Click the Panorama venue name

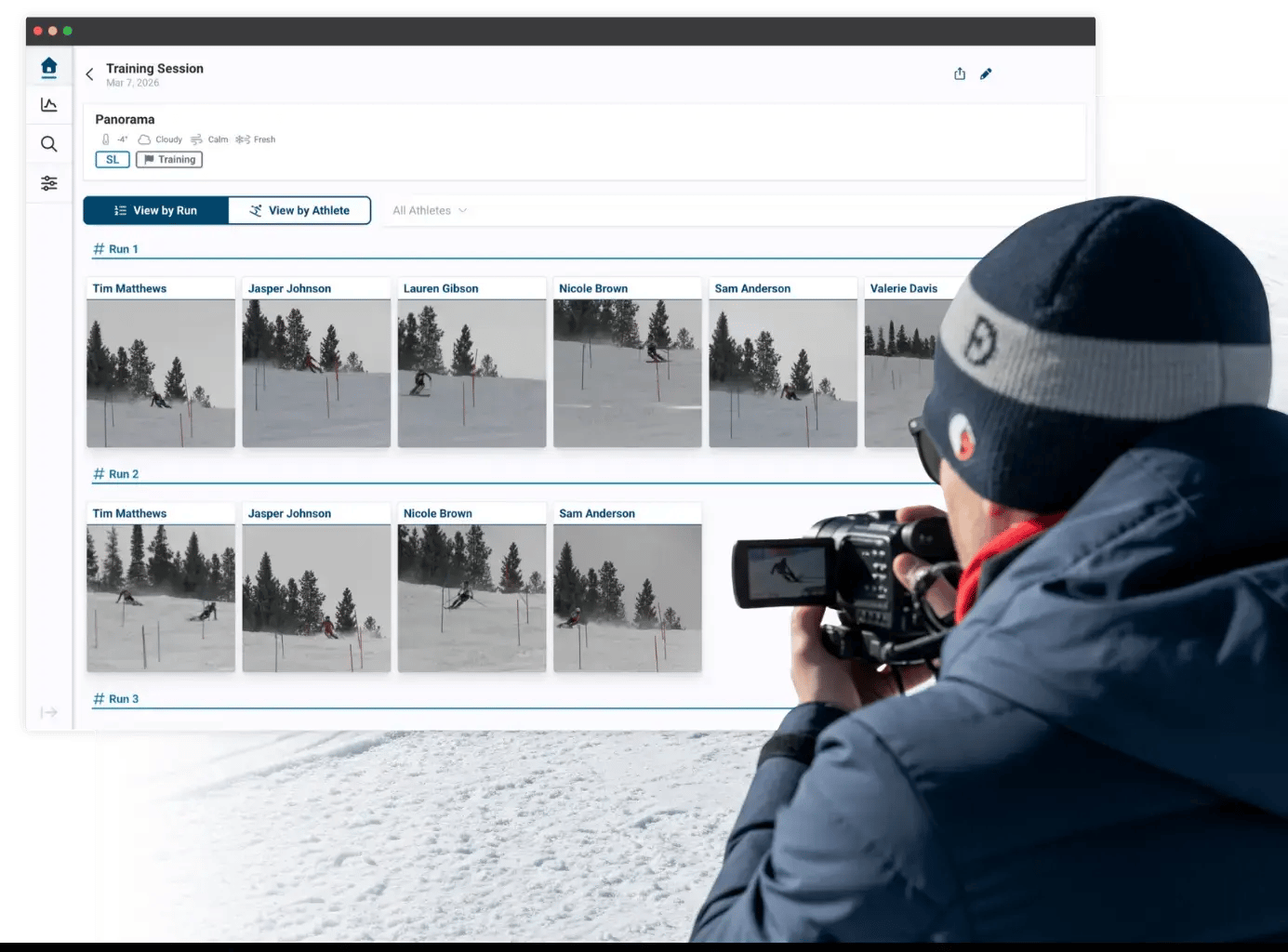click(x=125, y=119)
